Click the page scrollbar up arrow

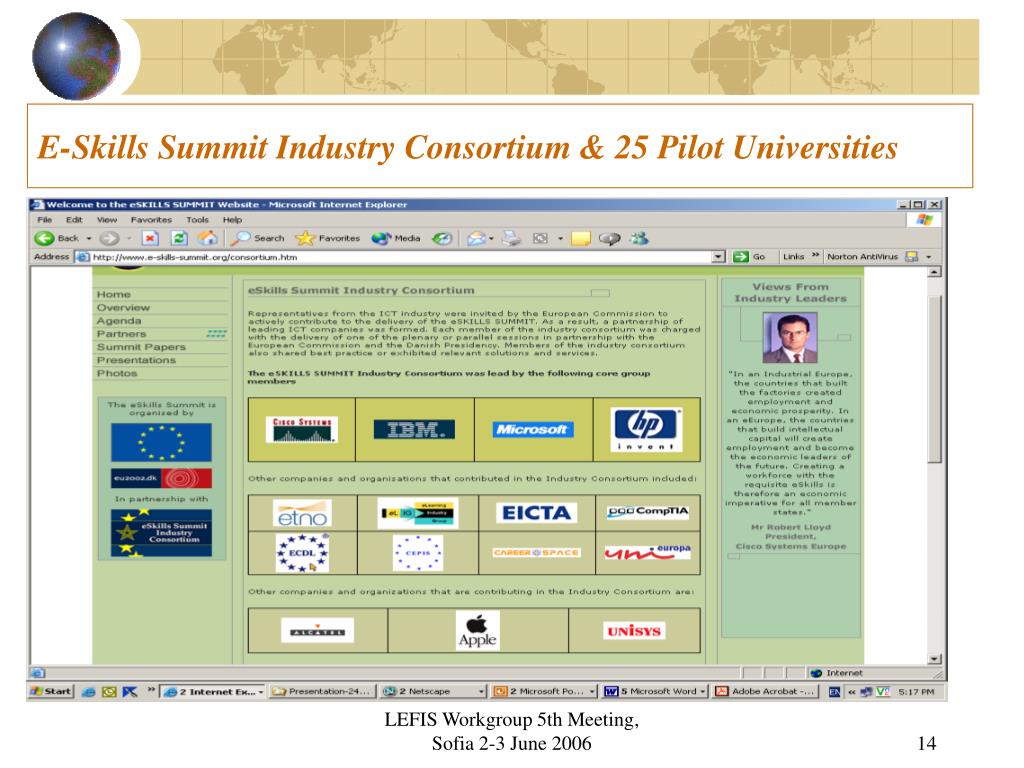coord(935,272)
